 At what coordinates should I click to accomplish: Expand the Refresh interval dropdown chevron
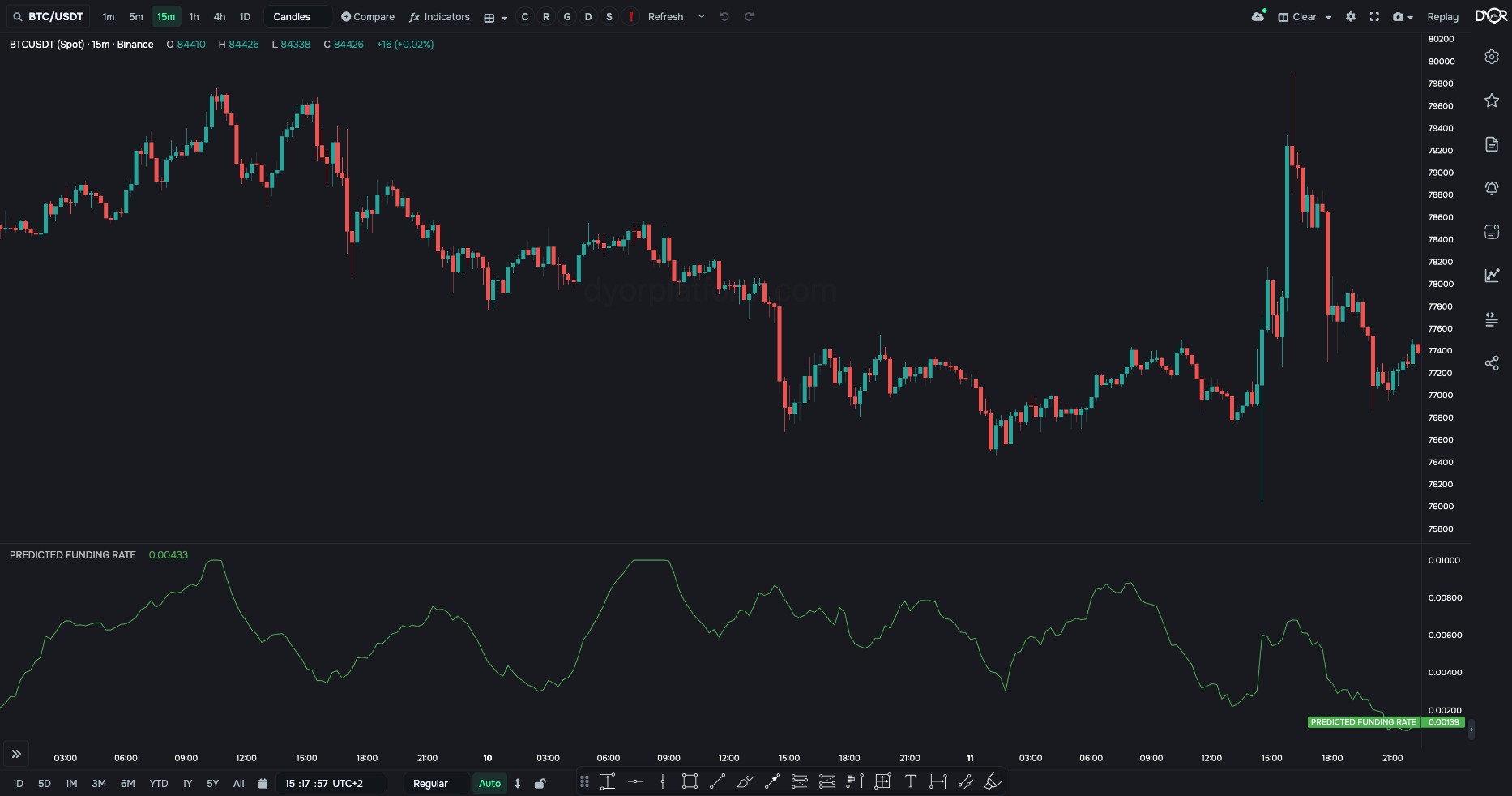[x=702, y=17]
